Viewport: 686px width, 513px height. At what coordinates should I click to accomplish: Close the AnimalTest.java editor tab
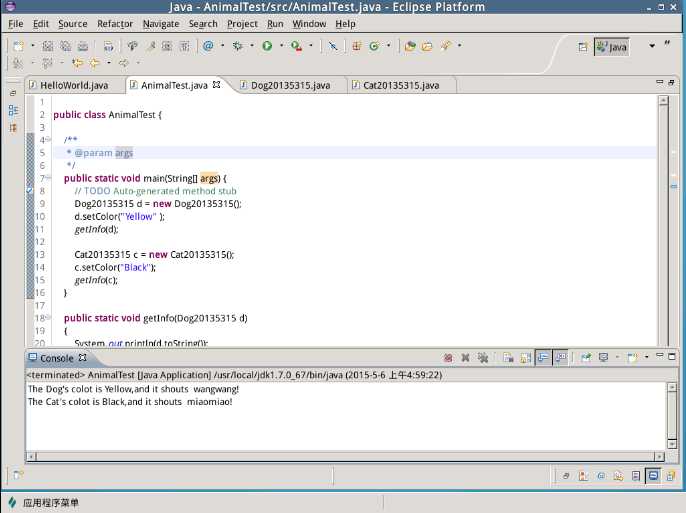coord(217,85)
